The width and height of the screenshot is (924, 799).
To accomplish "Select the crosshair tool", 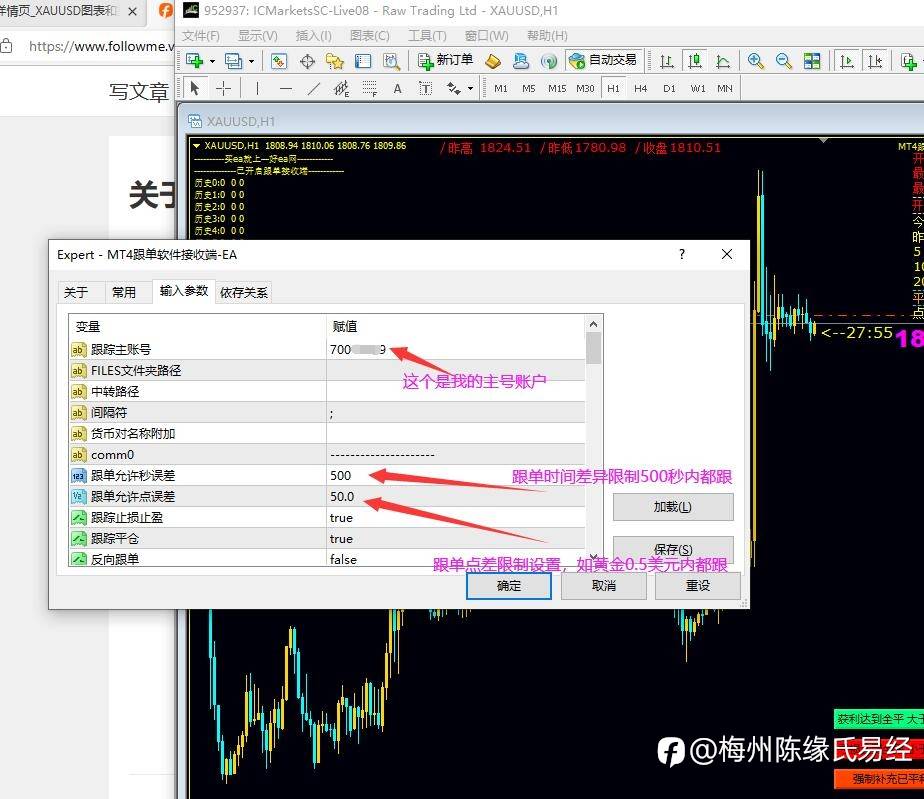I will (x=223, y=88).
